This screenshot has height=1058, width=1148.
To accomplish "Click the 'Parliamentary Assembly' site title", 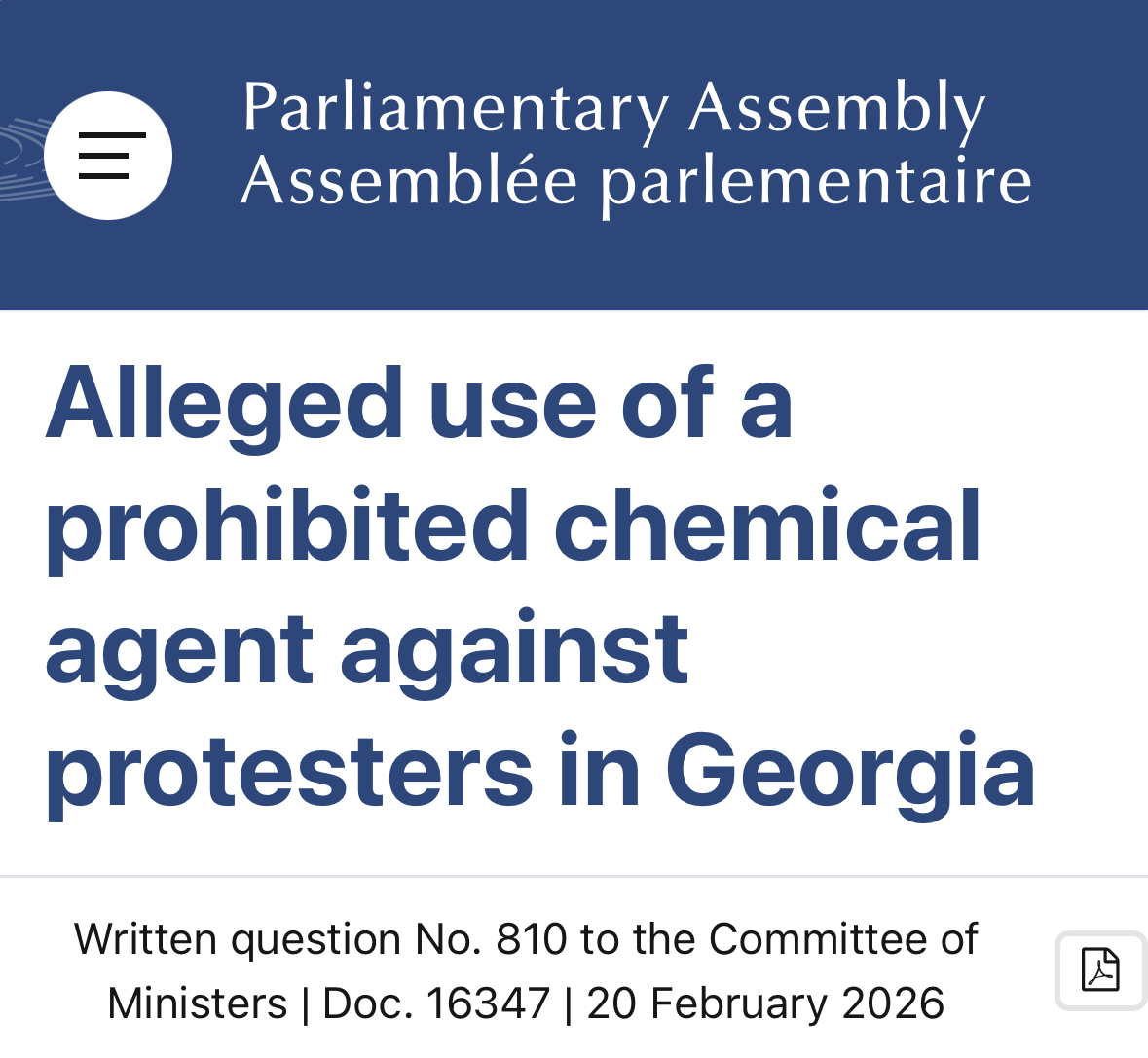I will pyautogui.click(x=613, y=107).
